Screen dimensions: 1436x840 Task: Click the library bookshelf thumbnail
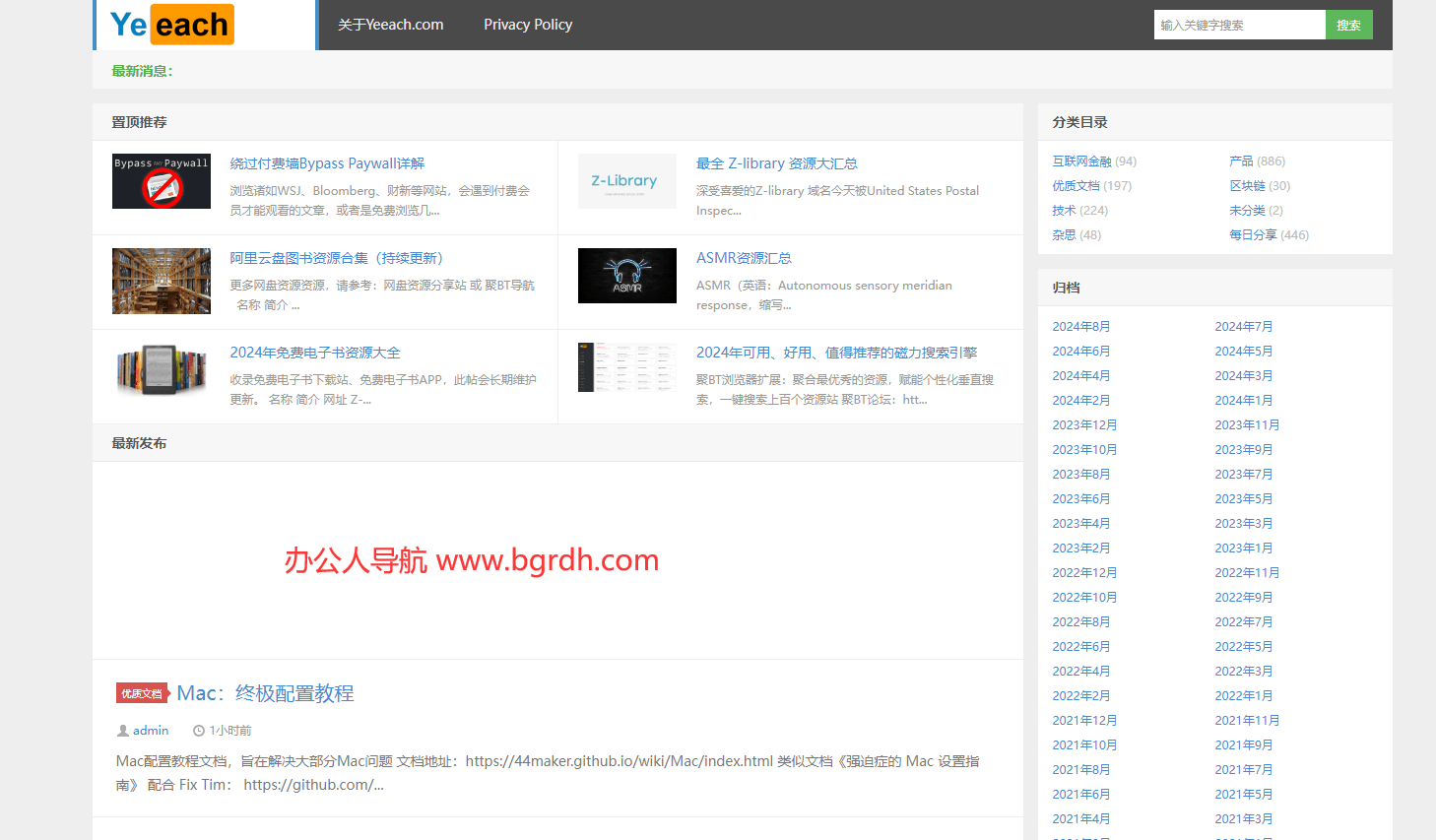[162, 281]
